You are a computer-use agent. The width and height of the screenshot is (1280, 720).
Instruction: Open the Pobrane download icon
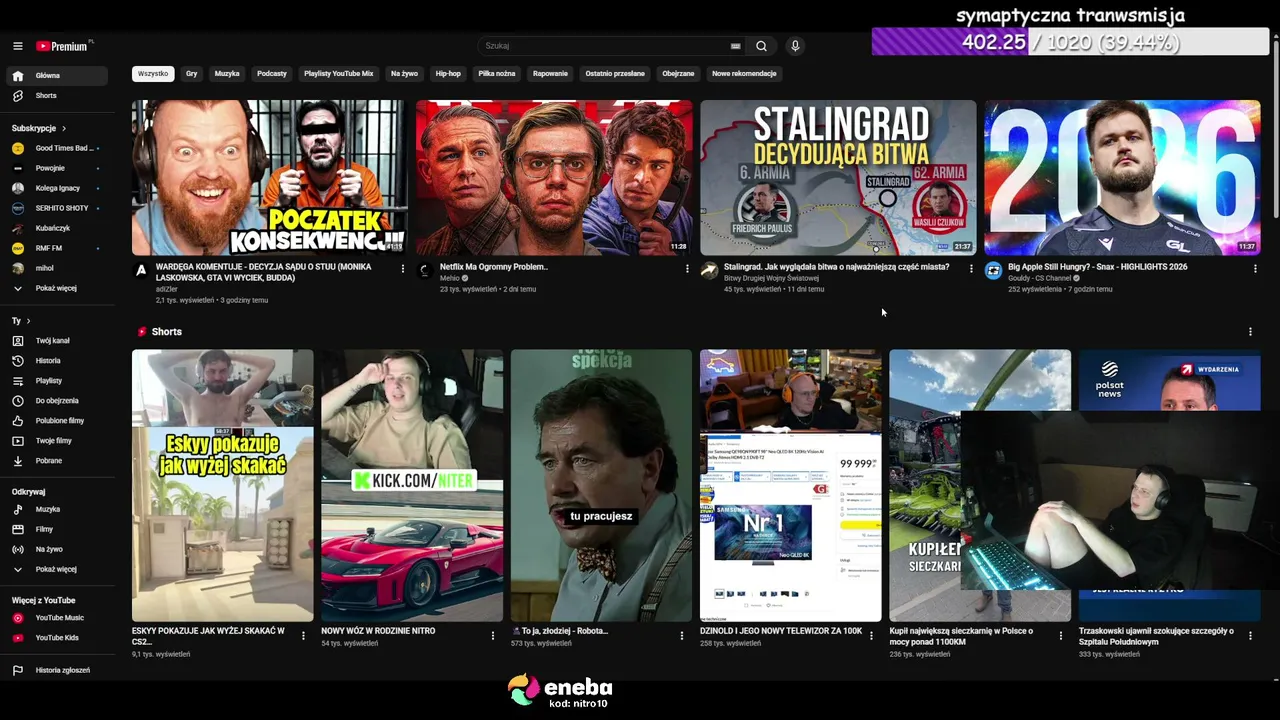click(x=17, y=461)
